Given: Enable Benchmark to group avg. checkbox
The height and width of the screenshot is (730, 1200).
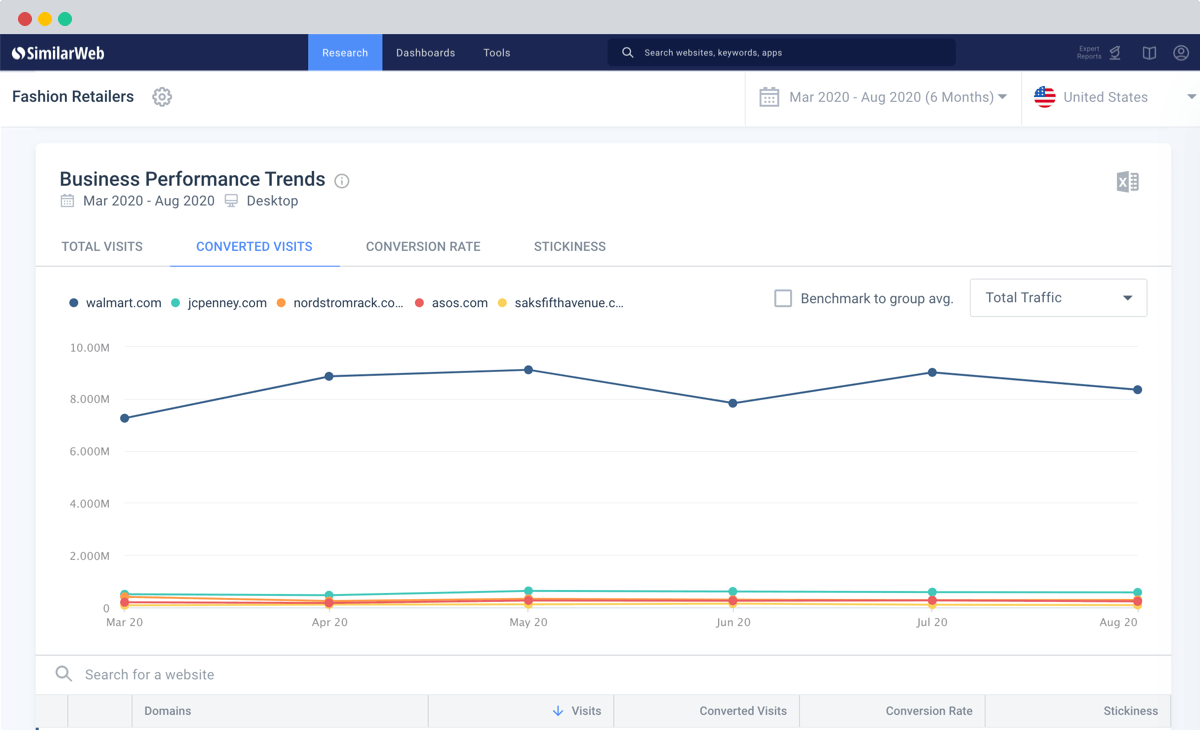Looking at the screenshot, I should pyautogui.click(x=783, y=298).
